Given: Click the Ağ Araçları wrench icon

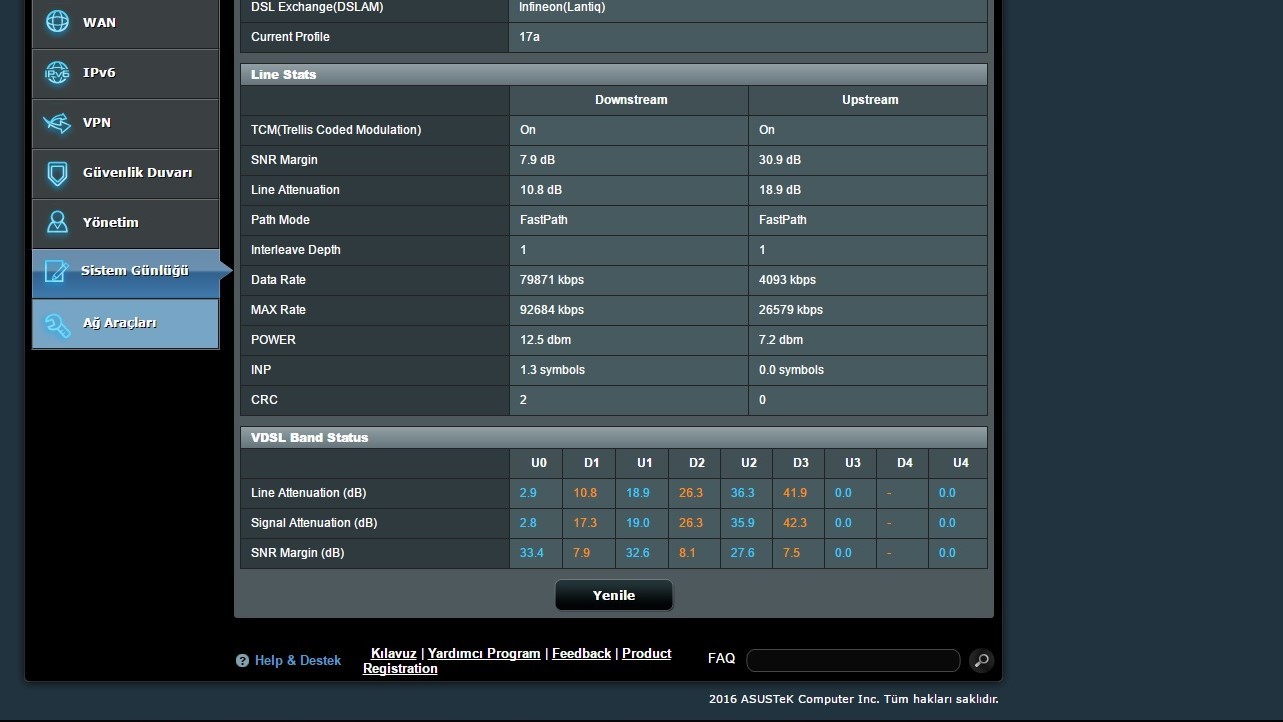Looking at the screenshot, I should 58,323.
